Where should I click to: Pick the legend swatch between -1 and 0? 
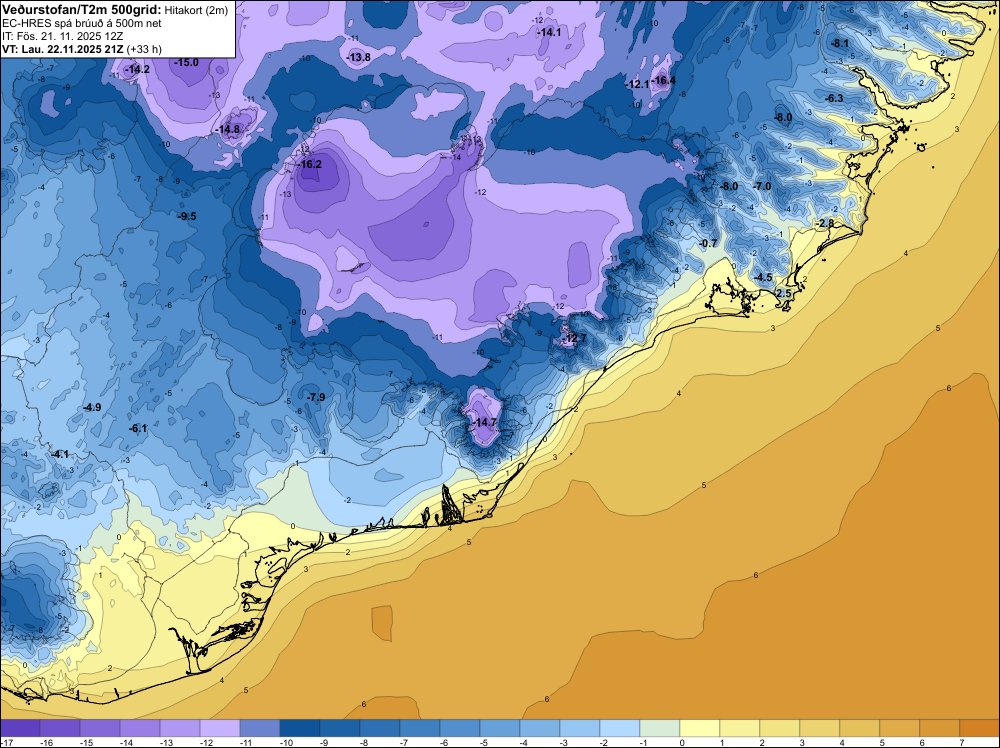pos(660,728)
